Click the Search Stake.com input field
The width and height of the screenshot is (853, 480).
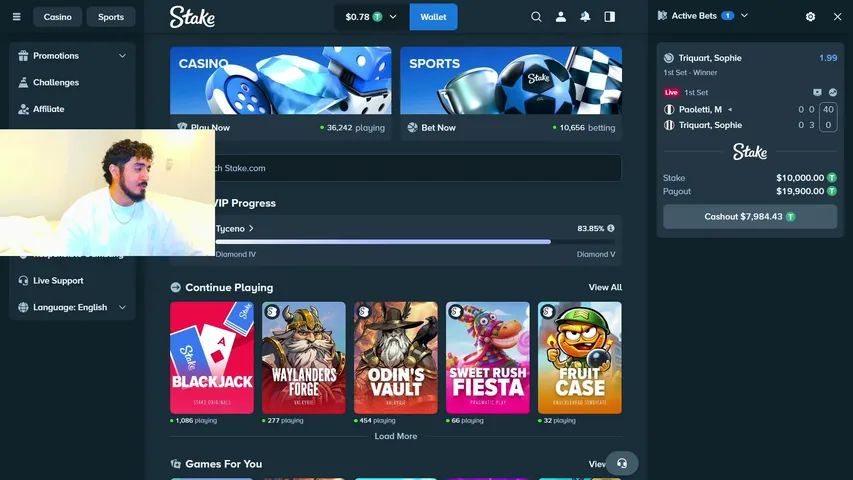[395, 168]
